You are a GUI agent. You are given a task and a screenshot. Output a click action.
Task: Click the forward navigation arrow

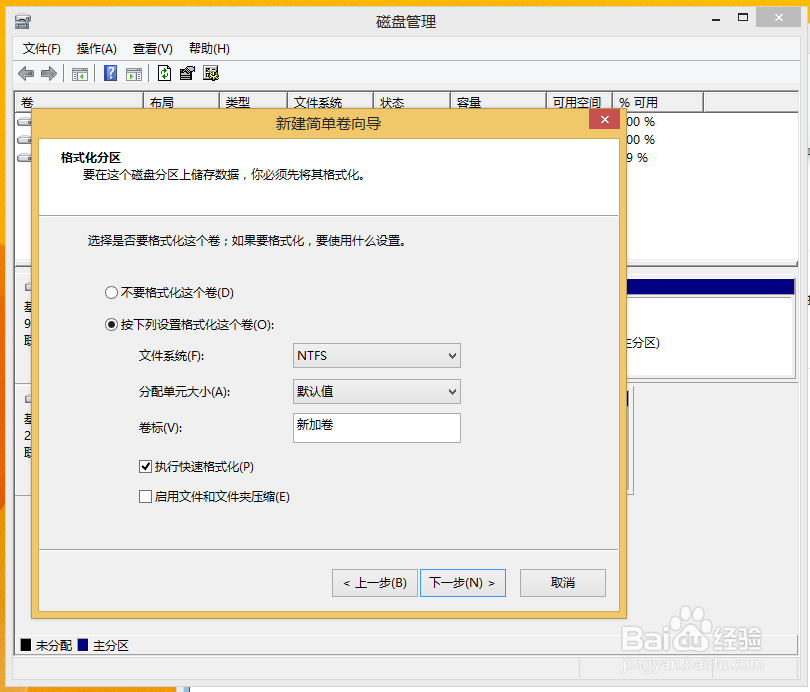click(x=48, y=72)
